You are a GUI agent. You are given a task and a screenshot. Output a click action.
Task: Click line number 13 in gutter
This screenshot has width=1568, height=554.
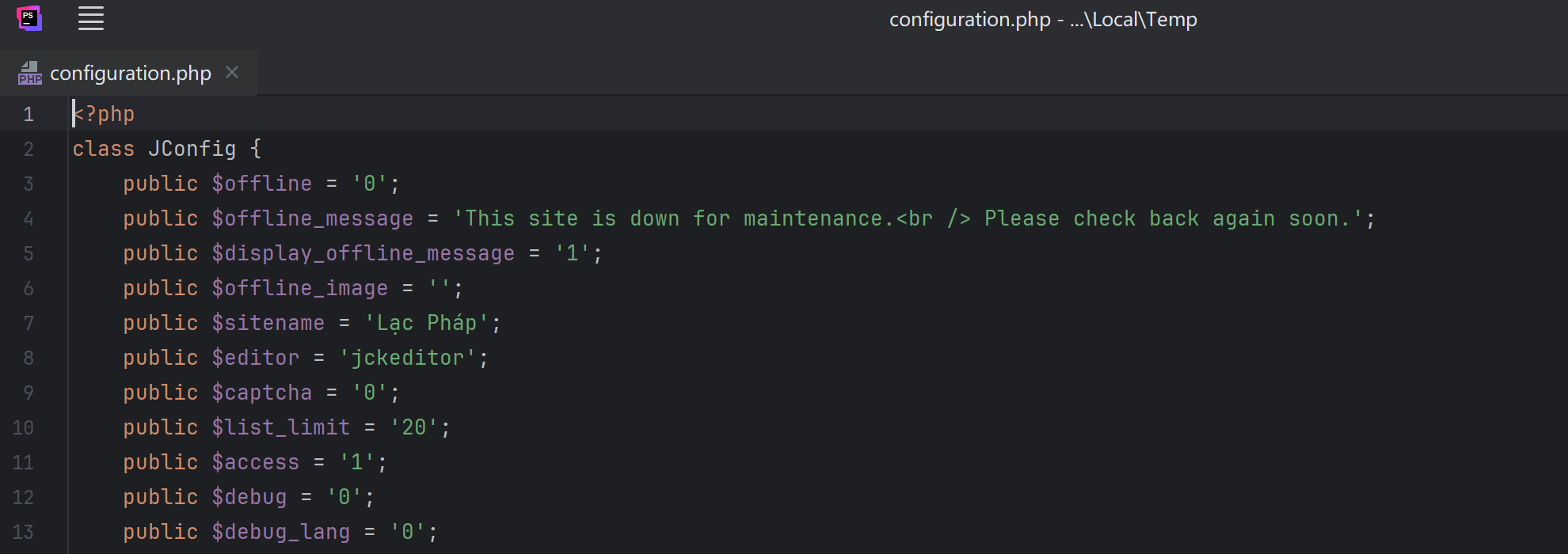(x=24, y=532)
